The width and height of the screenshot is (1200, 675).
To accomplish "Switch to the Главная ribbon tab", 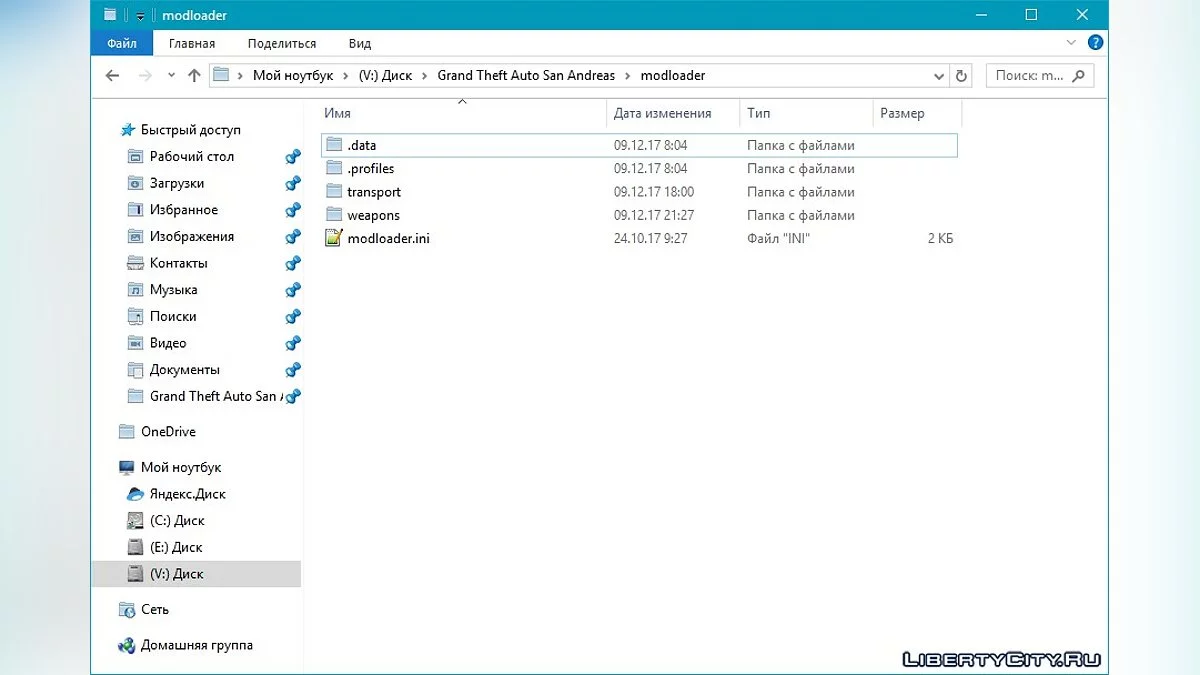I will tap(192, 43).
